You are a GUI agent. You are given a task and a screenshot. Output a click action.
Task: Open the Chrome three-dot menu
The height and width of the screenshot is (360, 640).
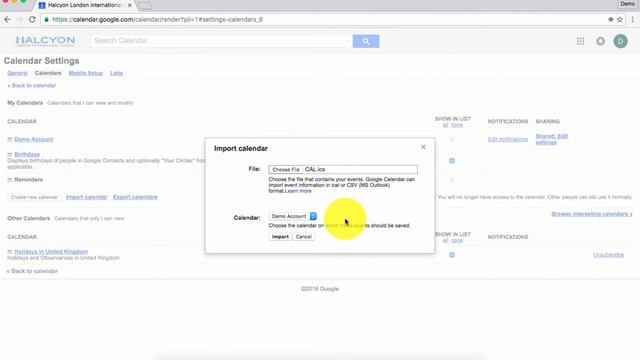pyautogui.click(x=633, y=19)
